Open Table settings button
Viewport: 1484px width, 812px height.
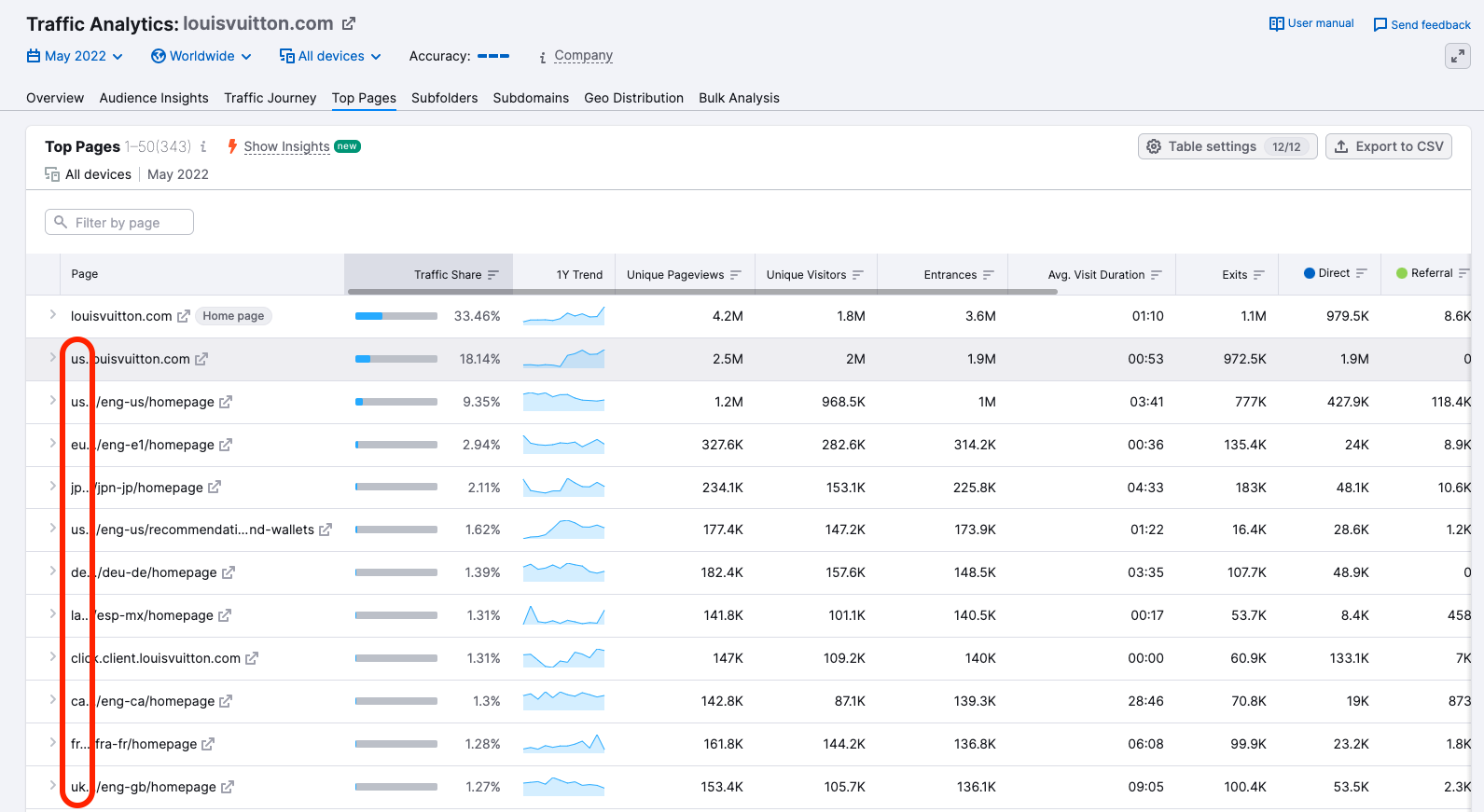(x=1227, y=146)
